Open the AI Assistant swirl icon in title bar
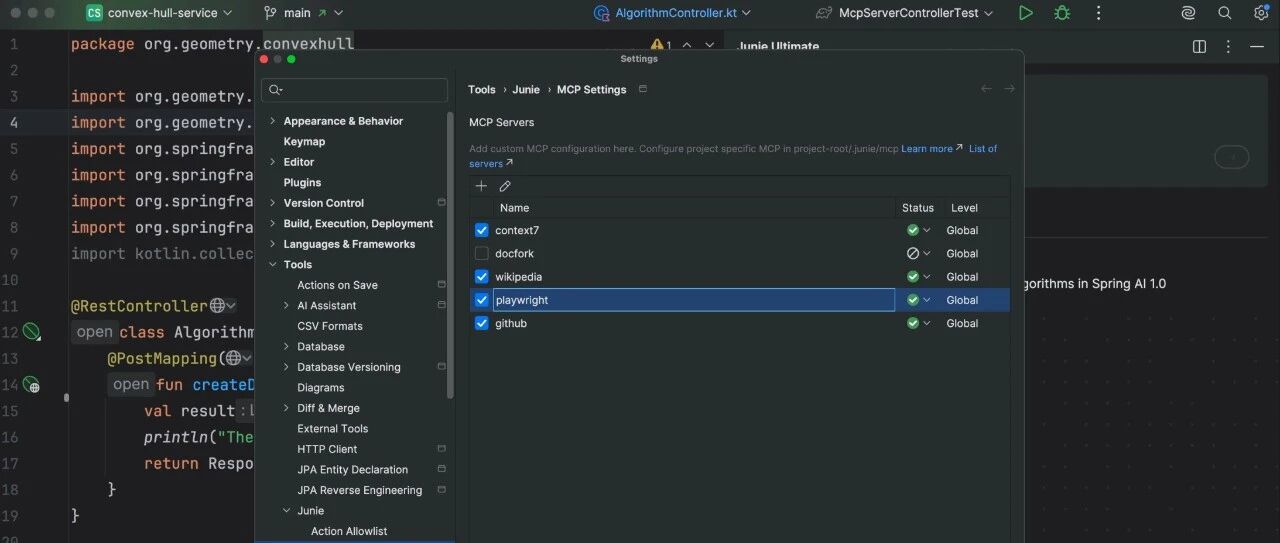Image resolution: width=1280 pixels, height=543 pixels. pos(1188,13)
